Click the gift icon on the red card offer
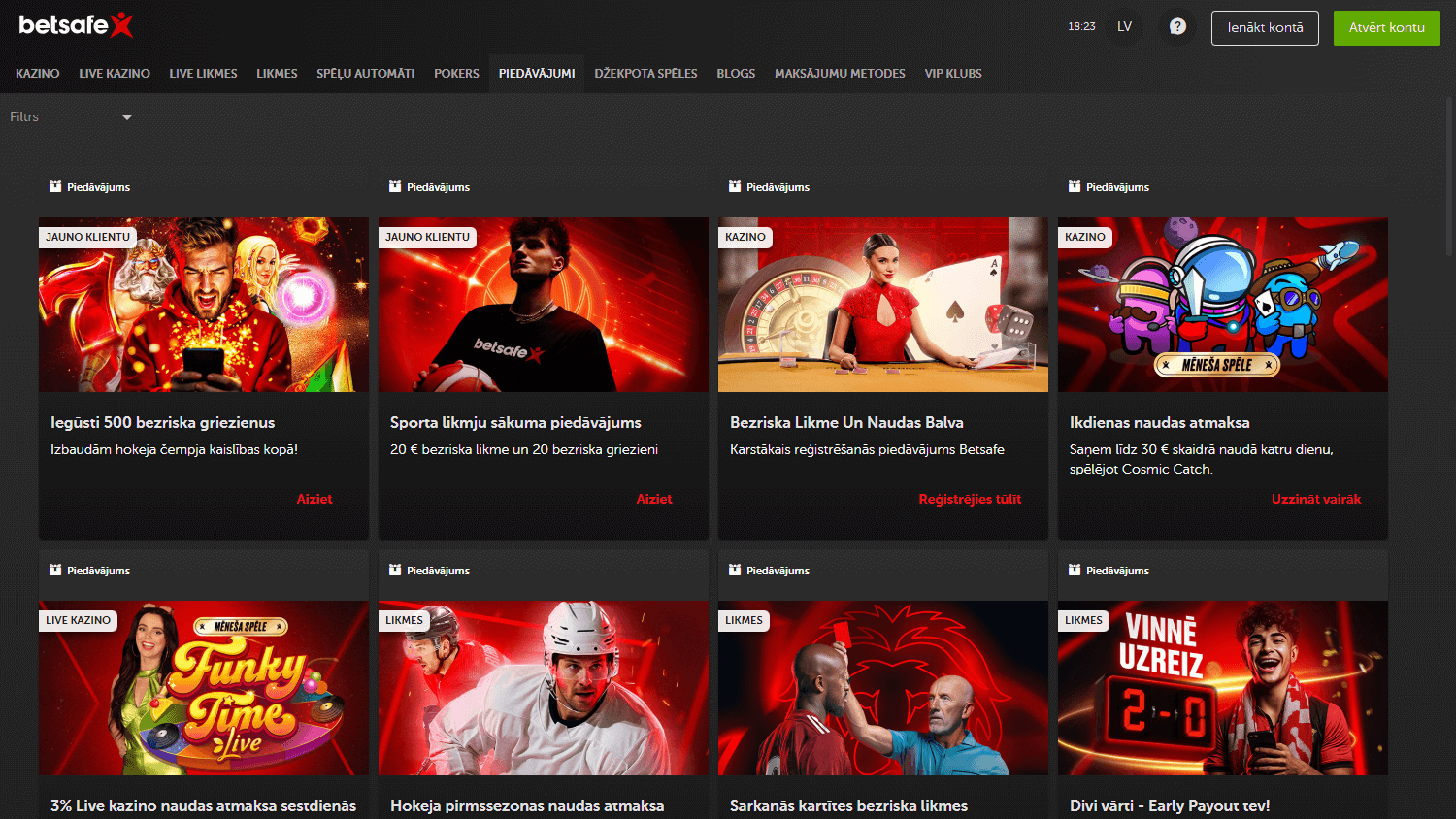 click(733, 570)
